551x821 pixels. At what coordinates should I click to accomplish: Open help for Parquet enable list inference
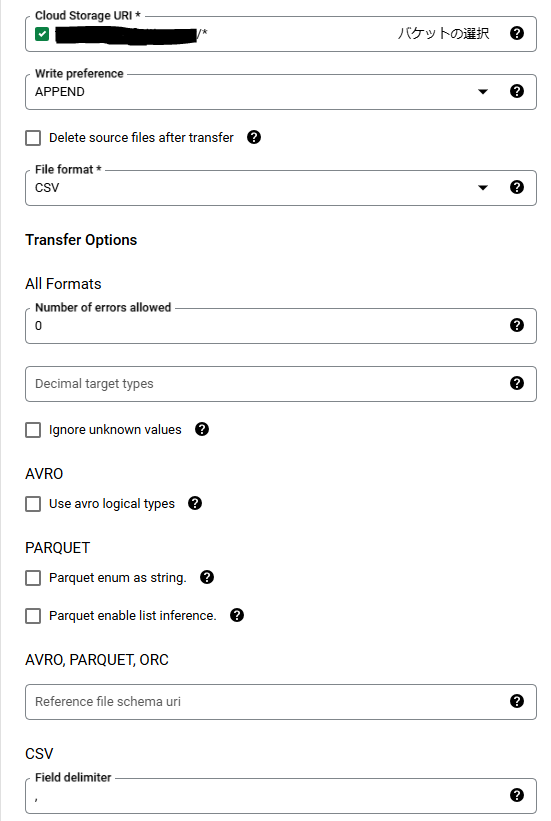tap(237, 615)
